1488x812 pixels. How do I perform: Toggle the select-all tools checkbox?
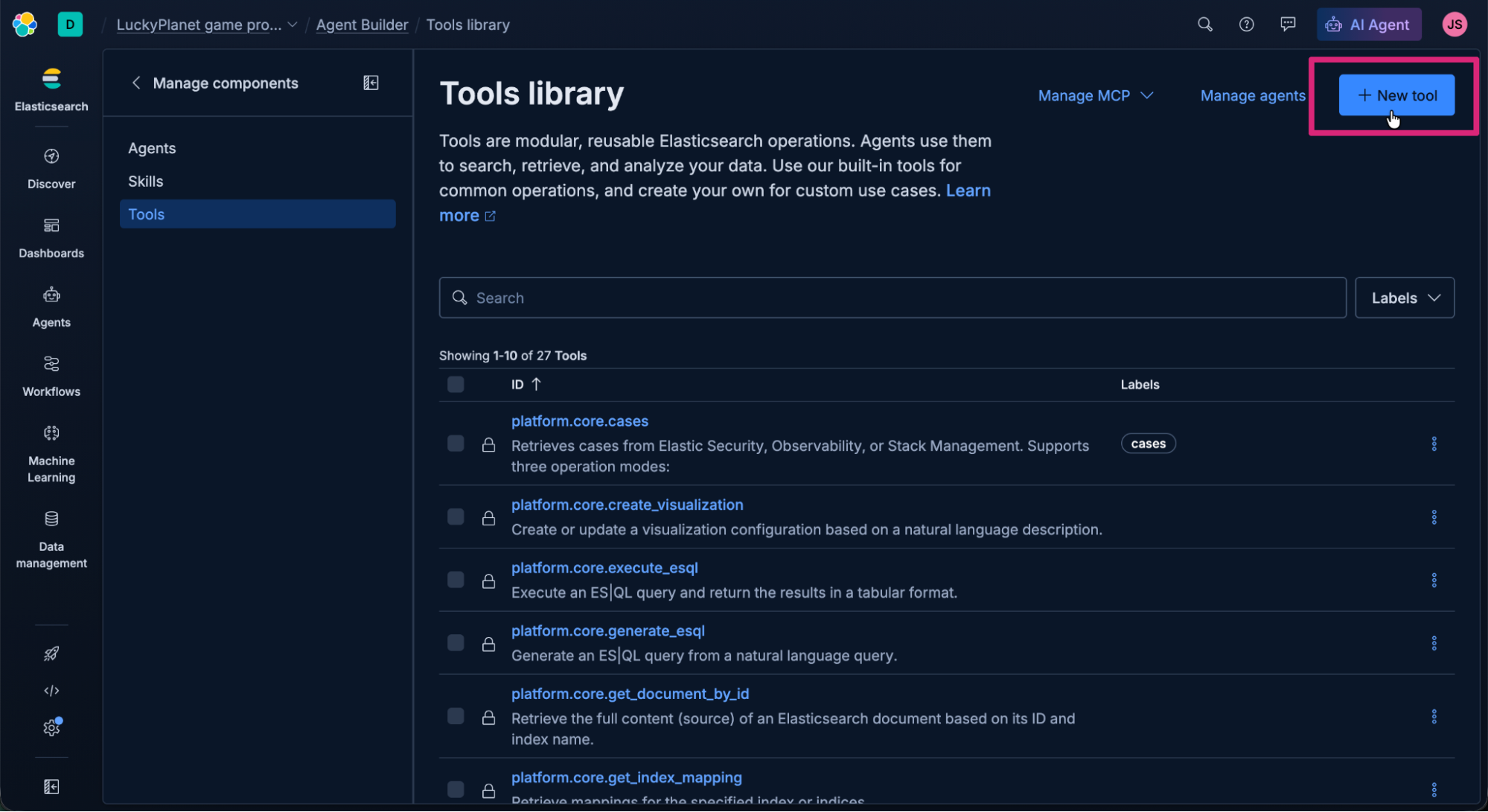[x=456, y=384]
